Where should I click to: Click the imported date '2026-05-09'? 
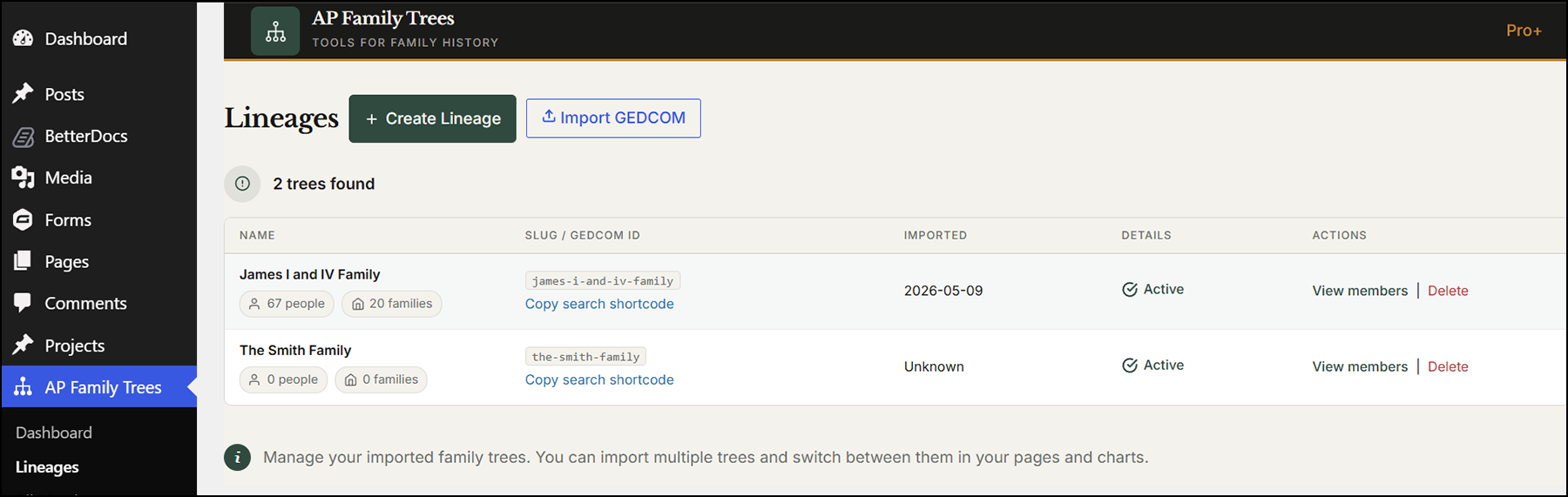click(x=943, y=291)
